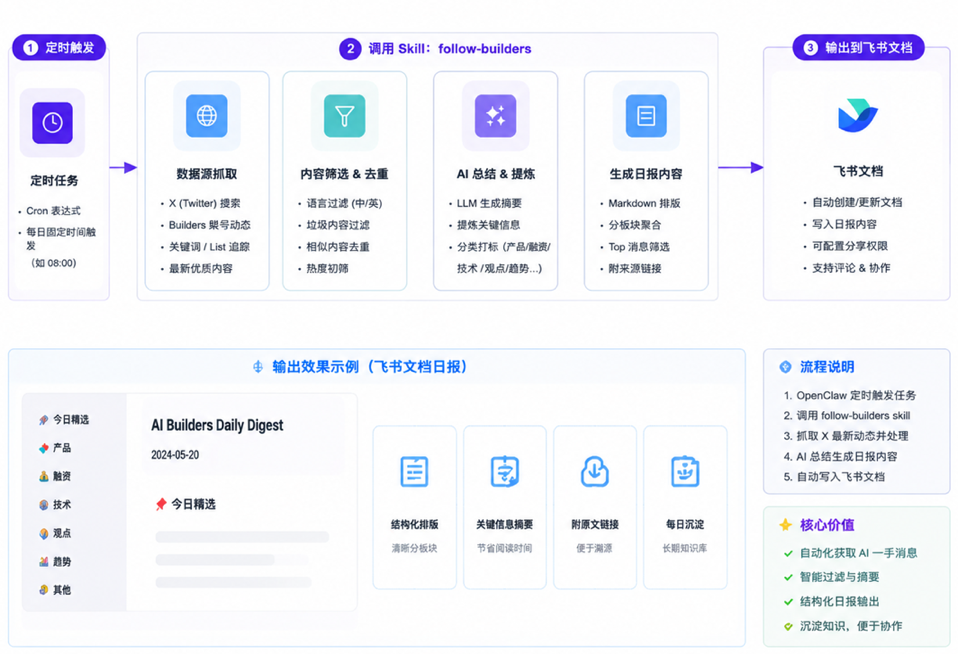This screenshot has height=654, width=958.
Task: Click the 附原文链接 download icon
Action: click(x=594, y=471)
